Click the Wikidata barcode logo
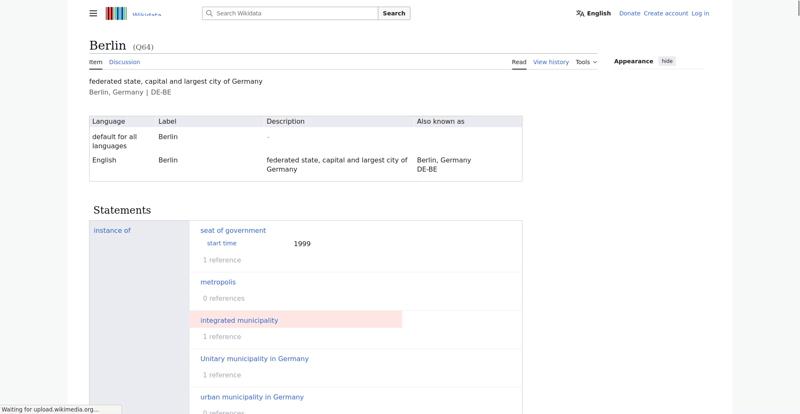 click(x=117, y=14)
